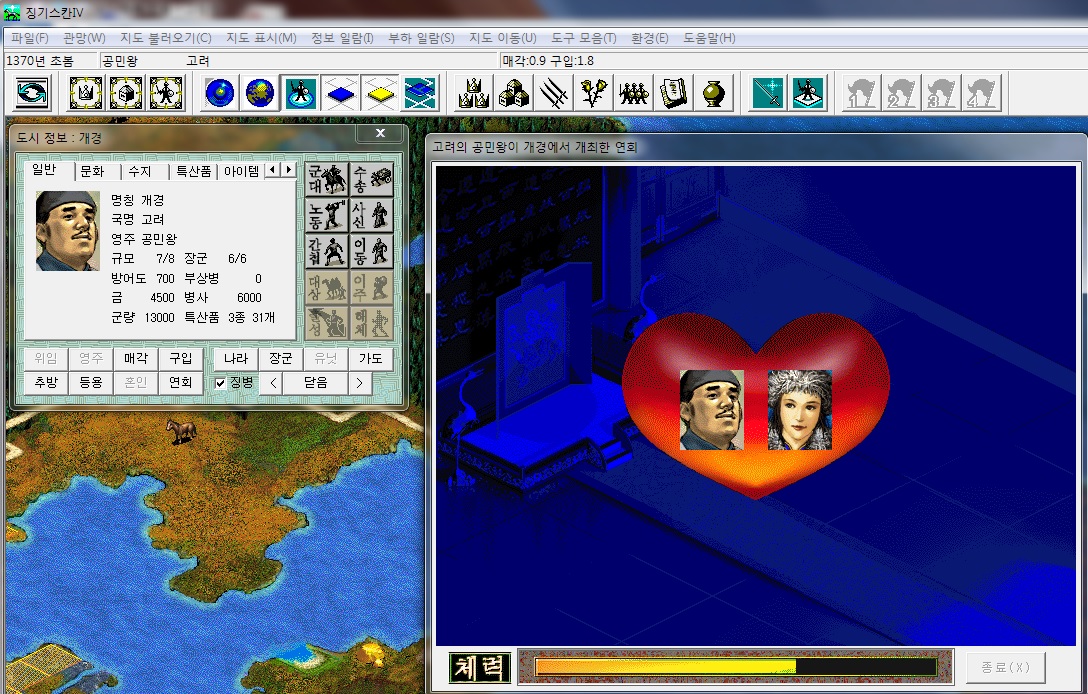1088x694 pixels.
Task: Select the 사신 envoy command icon
Action: (x=372, y=215)
